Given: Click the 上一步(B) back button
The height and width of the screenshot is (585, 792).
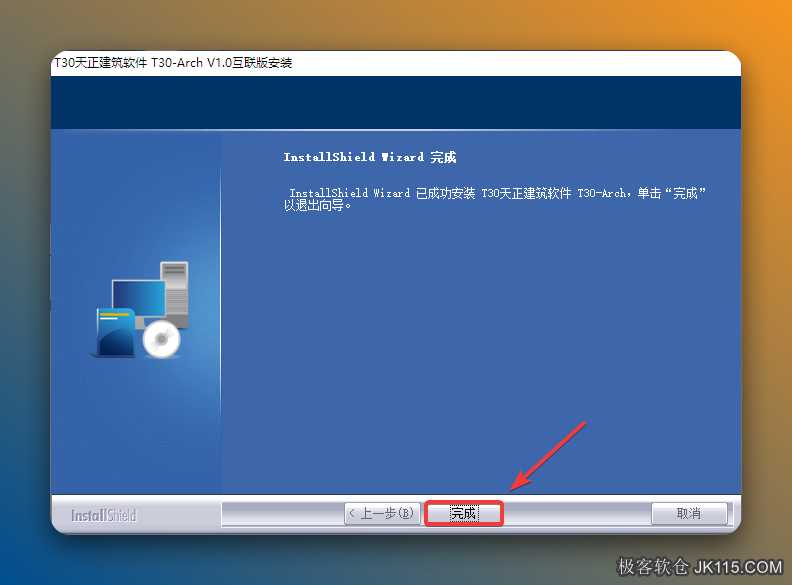Looking at the screenshot, I should (x=382, y=514).
